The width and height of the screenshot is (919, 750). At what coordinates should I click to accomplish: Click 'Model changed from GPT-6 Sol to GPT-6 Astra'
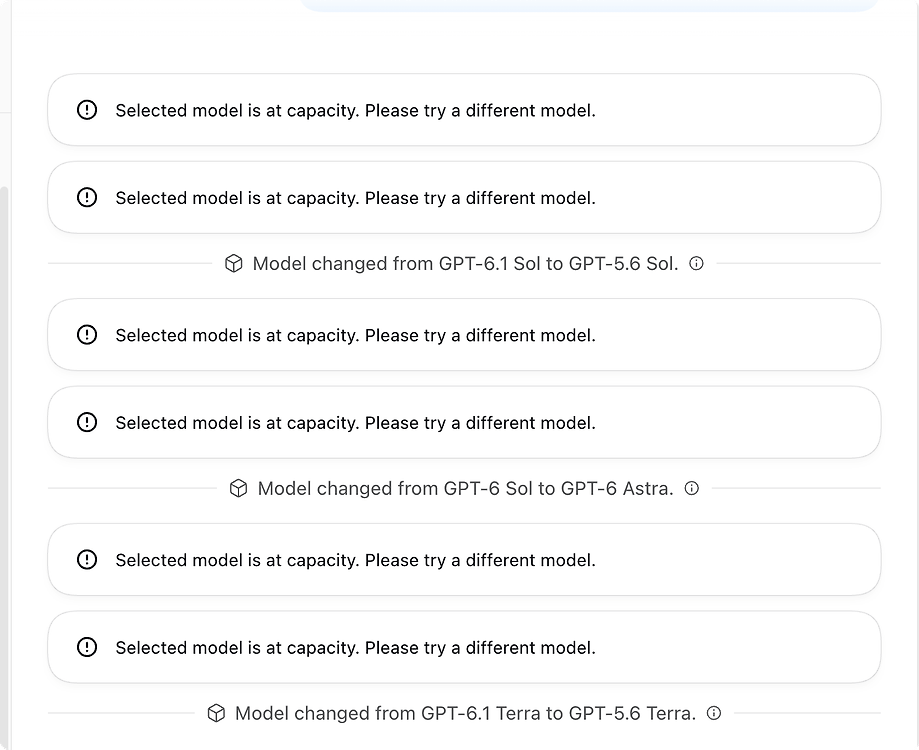pos(465,488)
